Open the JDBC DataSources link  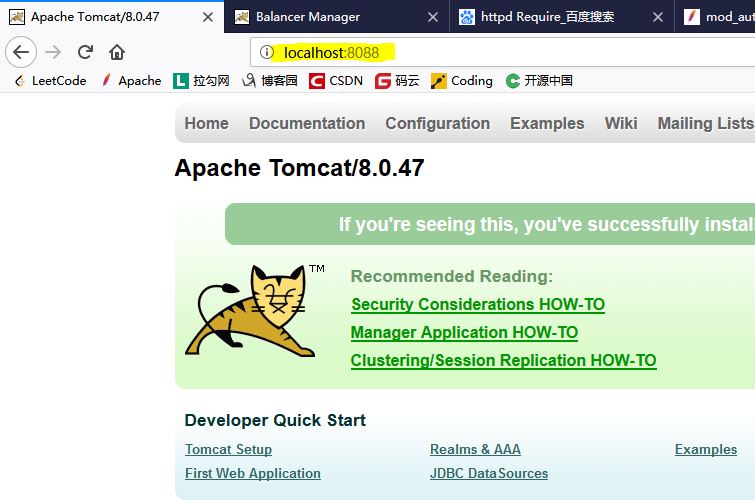[x=489, y=473]
